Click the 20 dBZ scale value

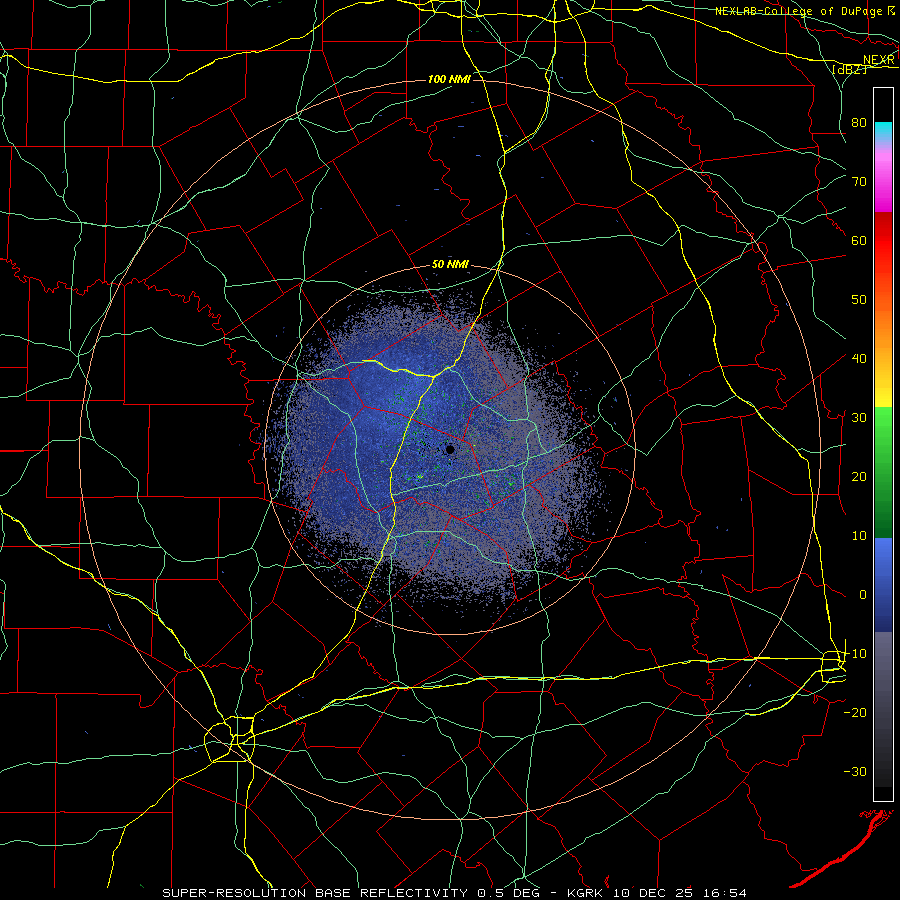point(859,476)
